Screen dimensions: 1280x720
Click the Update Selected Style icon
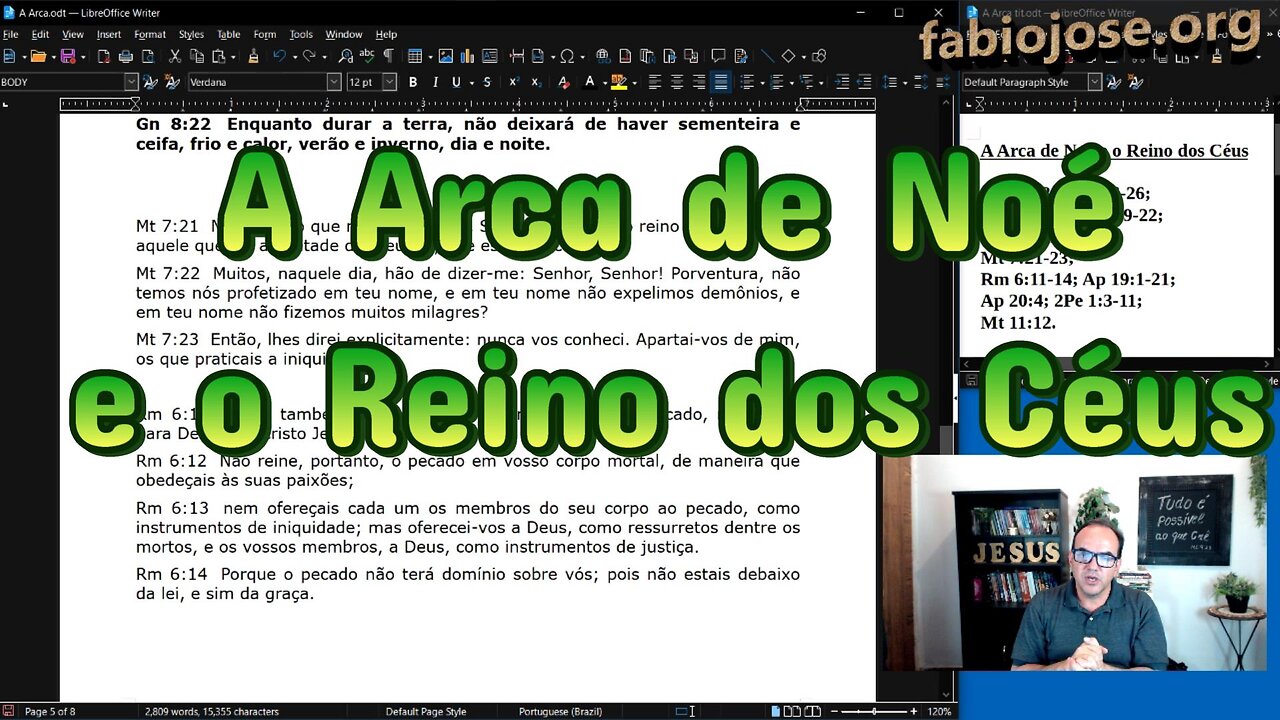point(151,82)
